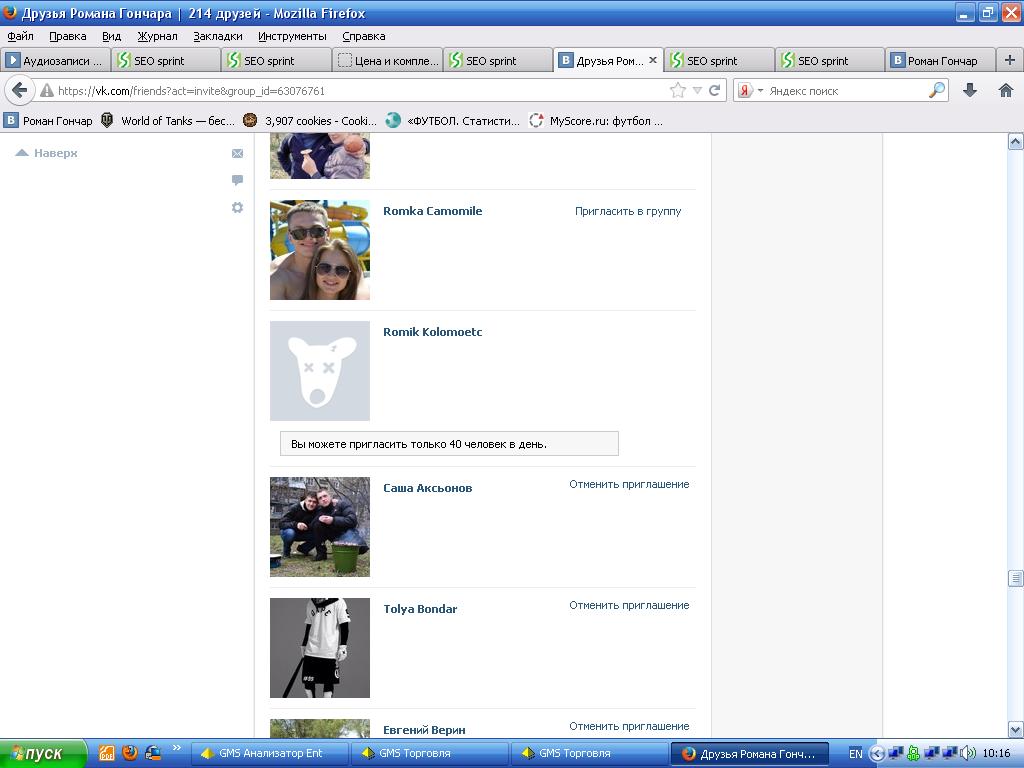1024x768 pixels.
Task: Open the «ФУТБОЛ. Статисти... bookmark
Action: point(453,120)
